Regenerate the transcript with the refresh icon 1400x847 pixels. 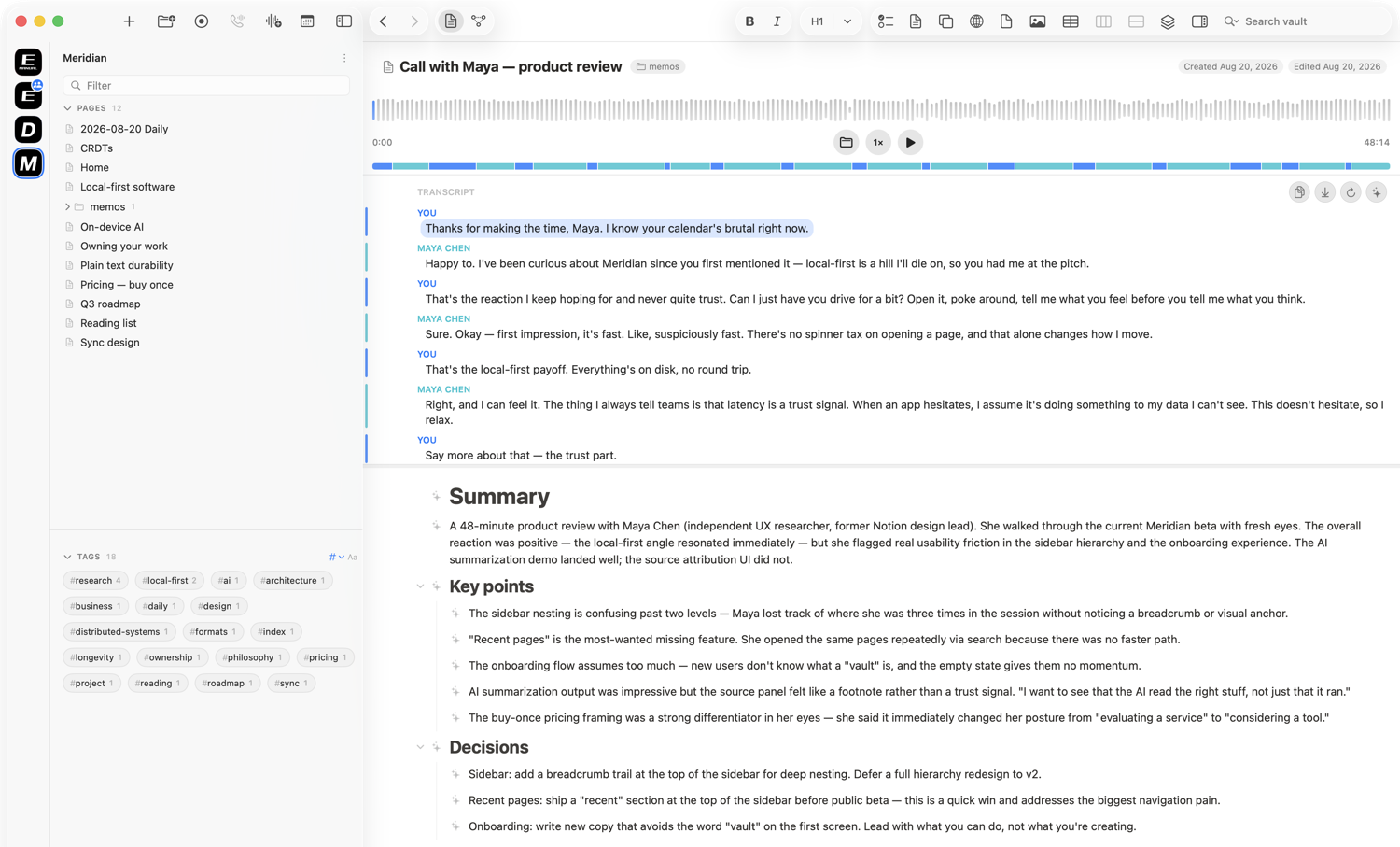(1351, 192)
